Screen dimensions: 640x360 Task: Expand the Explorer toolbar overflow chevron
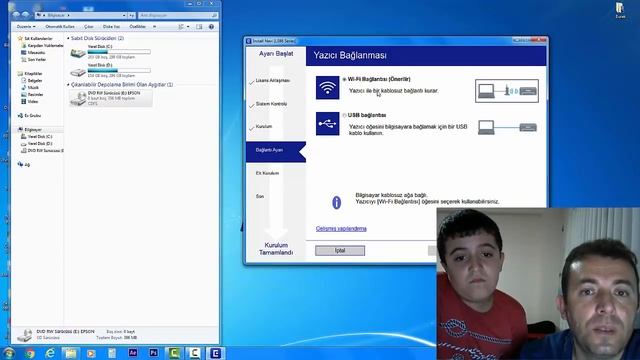154,27
